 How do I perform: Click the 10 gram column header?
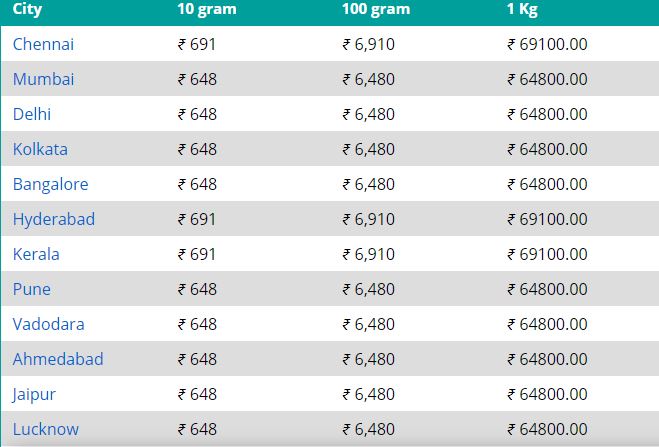[207, 9]
